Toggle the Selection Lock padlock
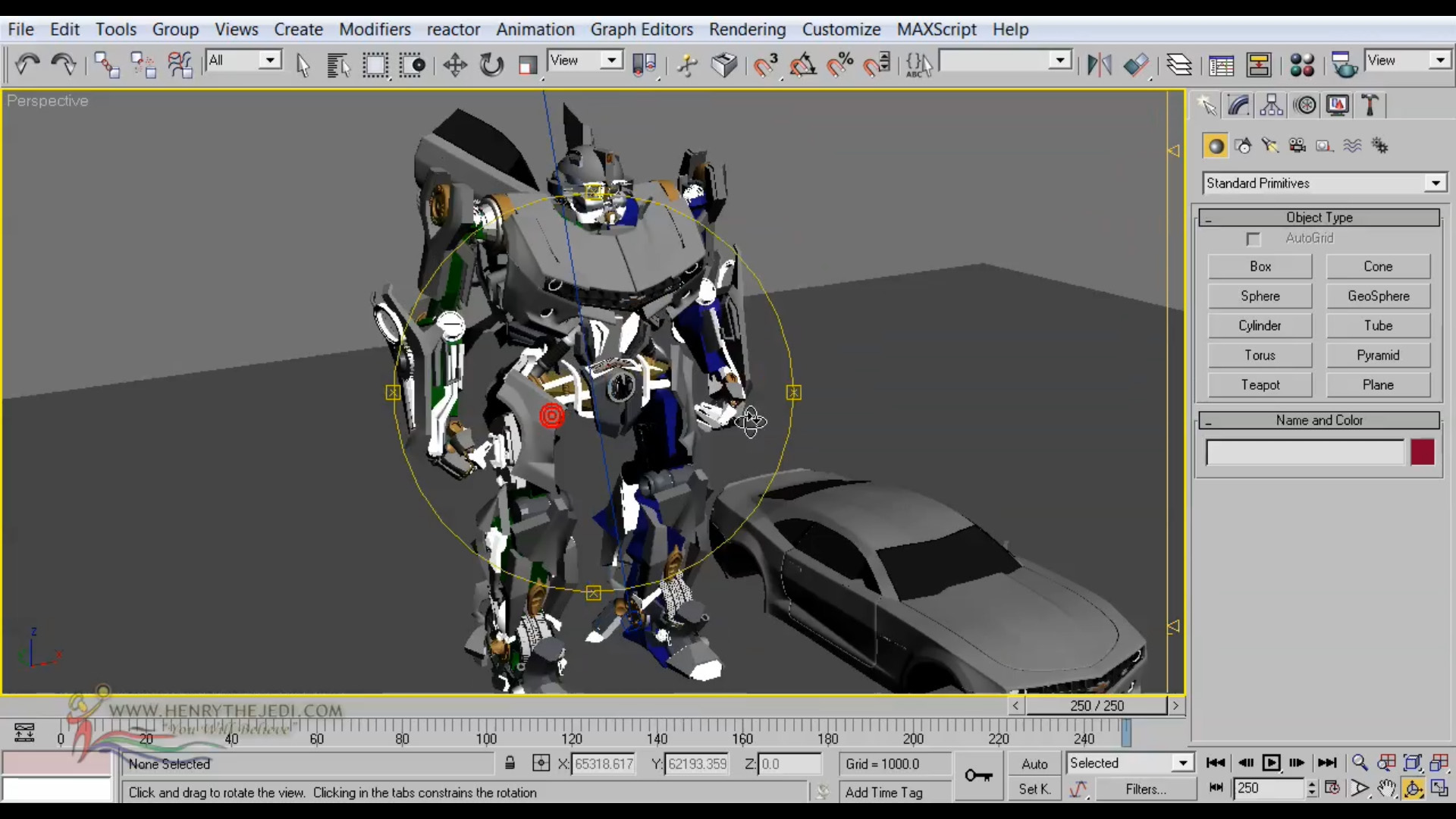The height and width of the screenshot is (819, 1456). [x=510, y=763]
